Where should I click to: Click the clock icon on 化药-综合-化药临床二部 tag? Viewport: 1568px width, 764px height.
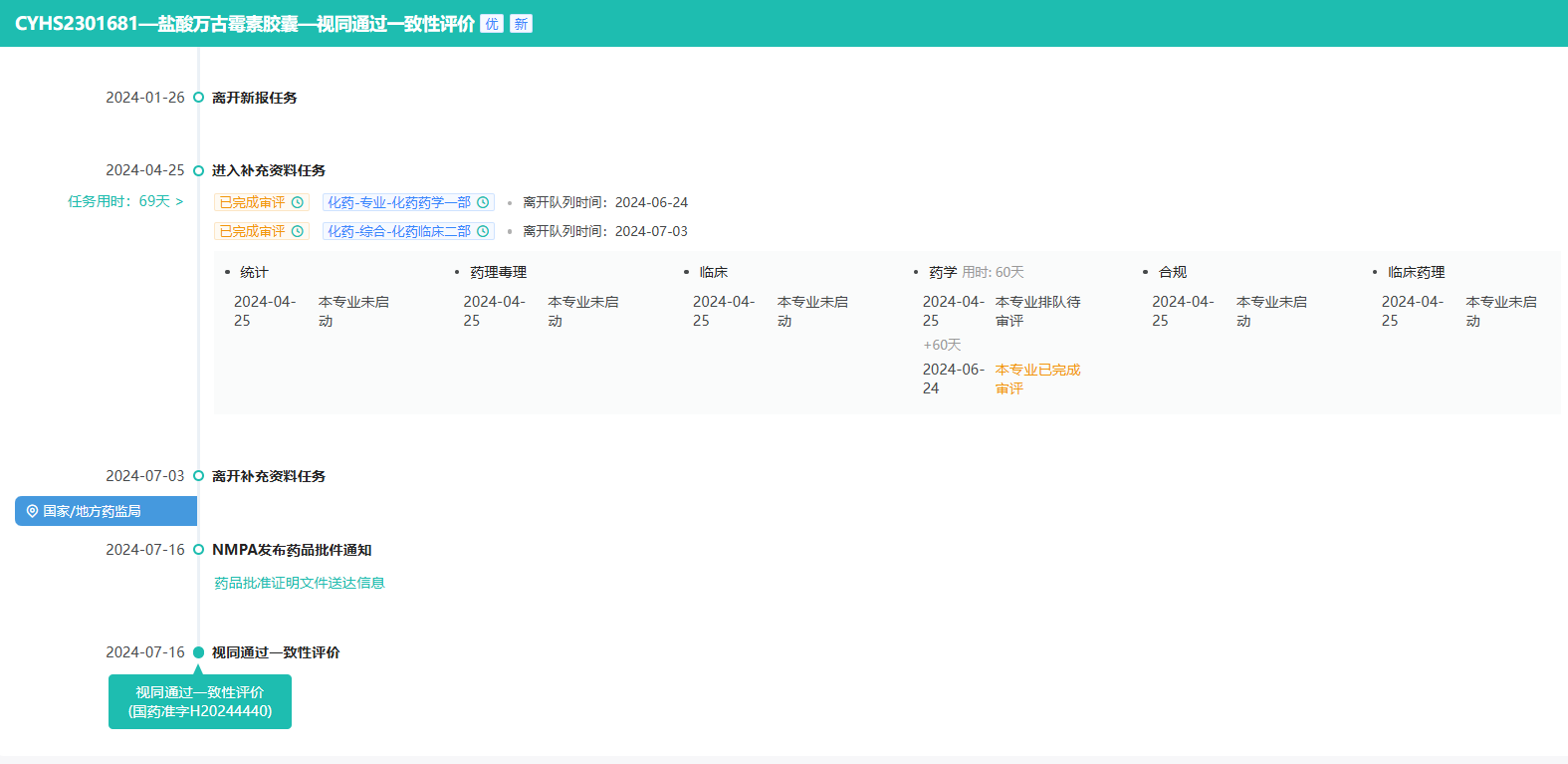483,231
